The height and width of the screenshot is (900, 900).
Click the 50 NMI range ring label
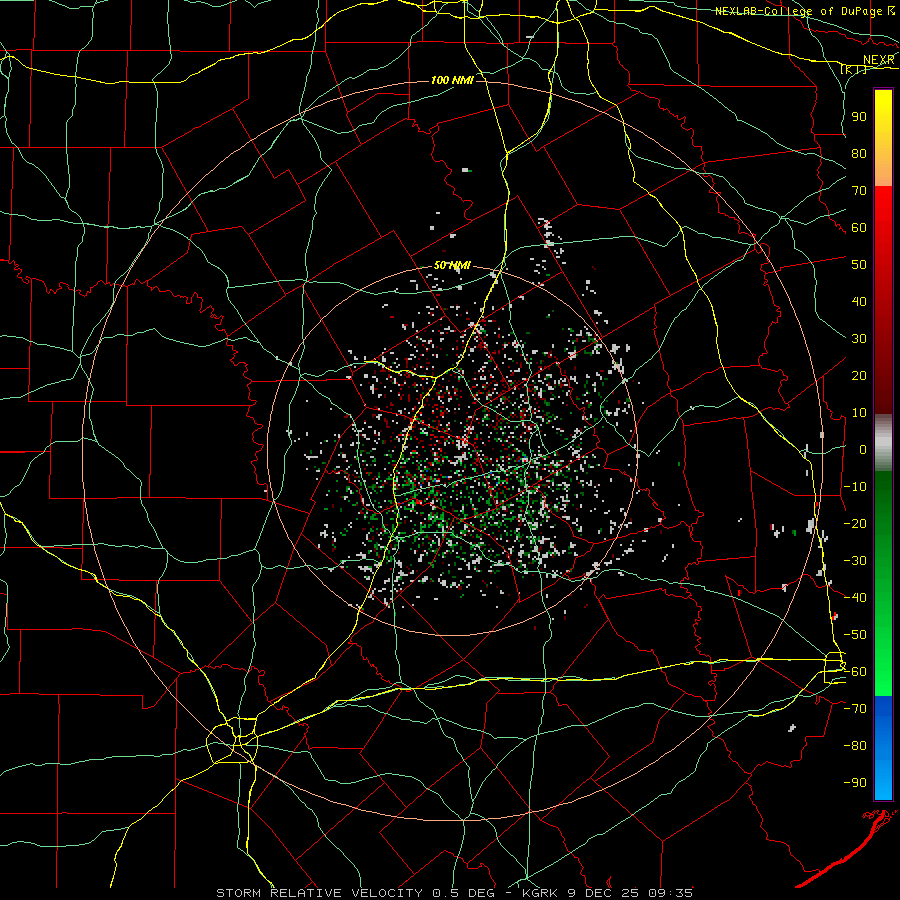(452, 265)
